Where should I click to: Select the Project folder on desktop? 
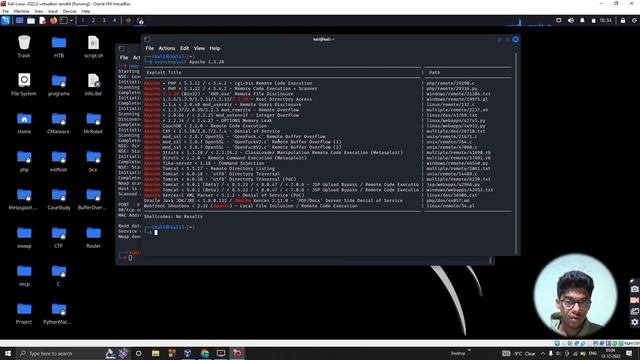24,313
